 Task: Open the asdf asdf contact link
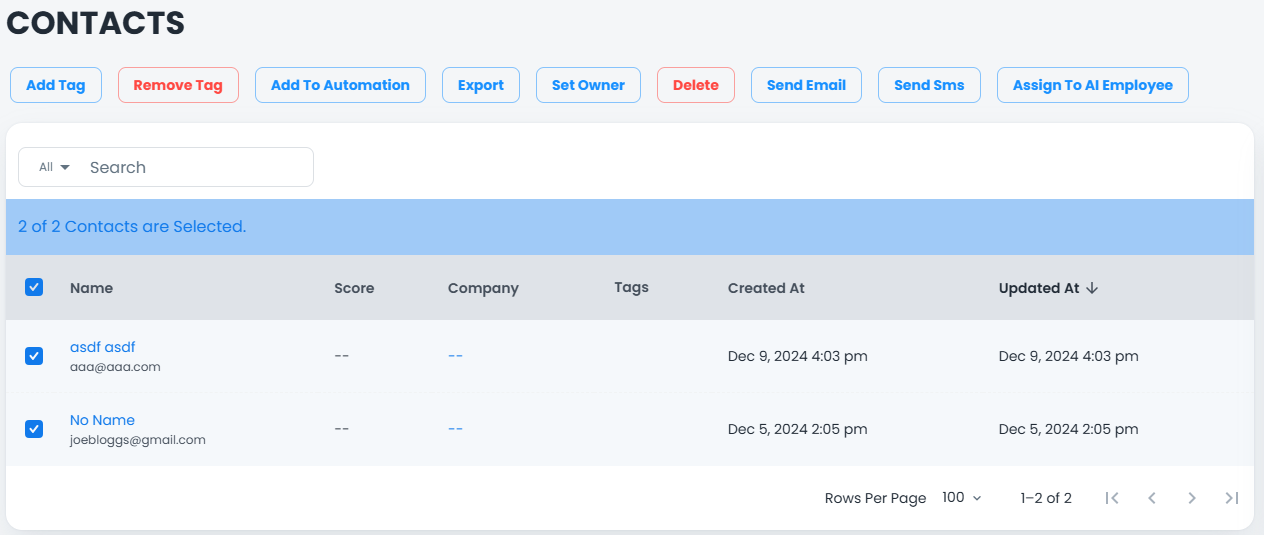pos(102,347)
